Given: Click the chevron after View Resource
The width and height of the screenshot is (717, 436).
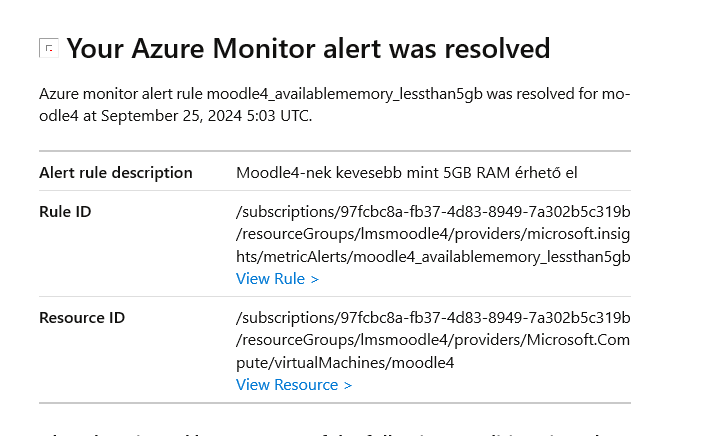Looking at the screenshot, I should (348, 385).
